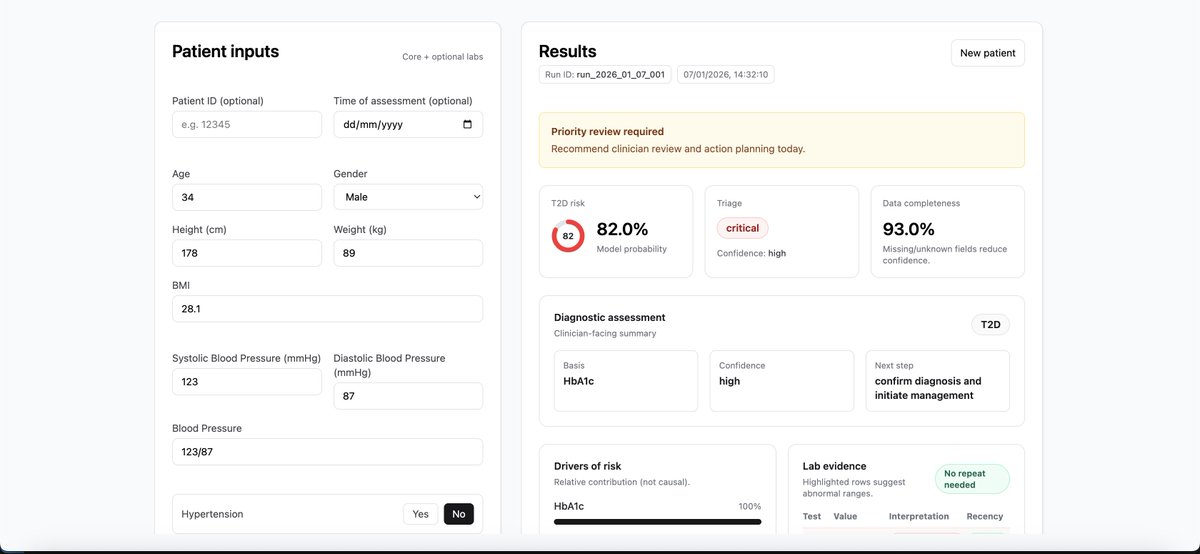Click the 82.0% model probability value
This screenshot has height=554, width=1200.
[622, 229]
